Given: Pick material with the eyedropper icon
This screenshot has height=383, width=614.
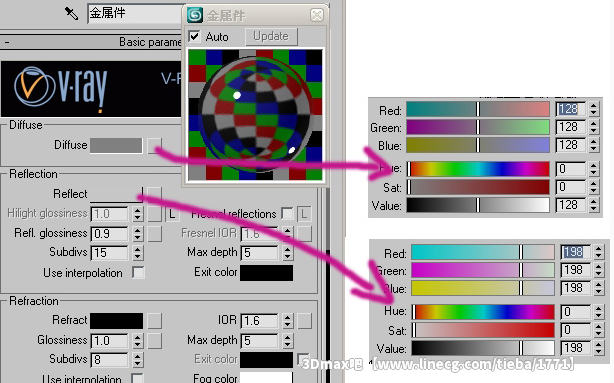Looking at the screenshot, I should tap(71, 13).
